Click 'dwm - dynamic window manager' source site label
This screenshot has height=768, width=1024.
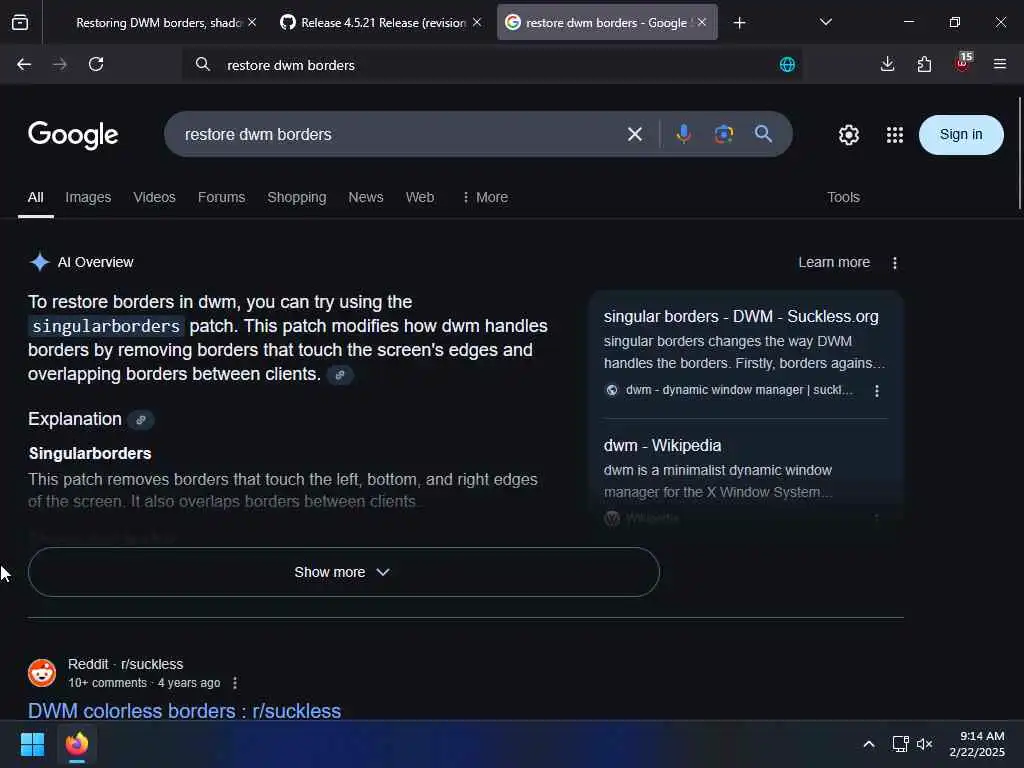[739, 390]
